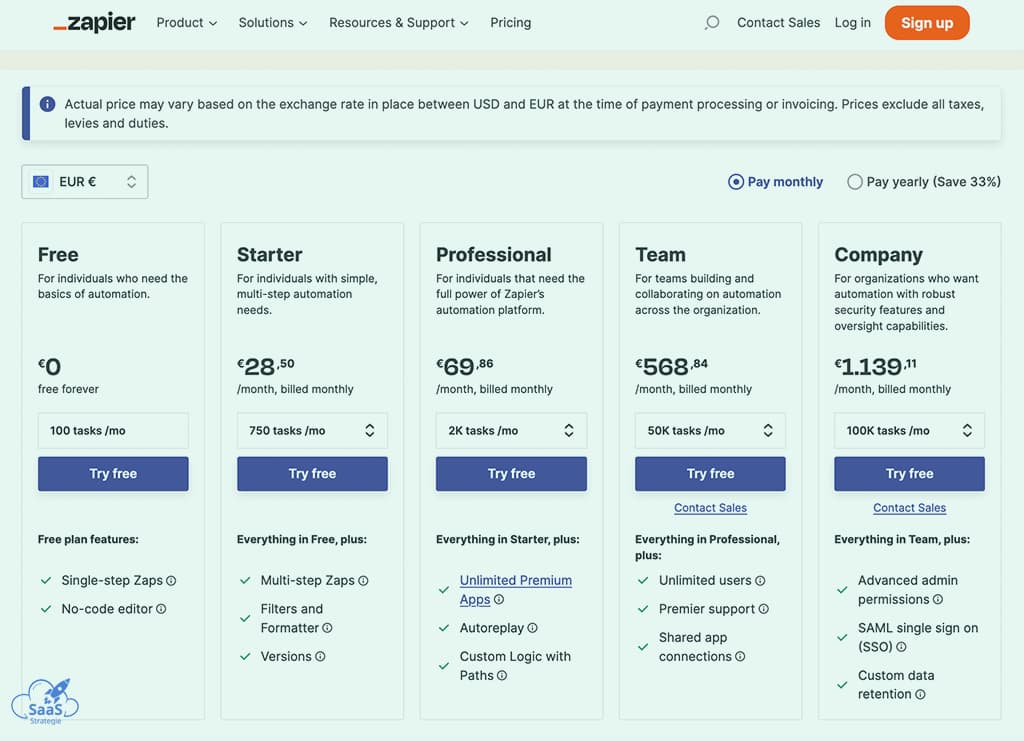Click Try free under Professional plan

[511, 473]
